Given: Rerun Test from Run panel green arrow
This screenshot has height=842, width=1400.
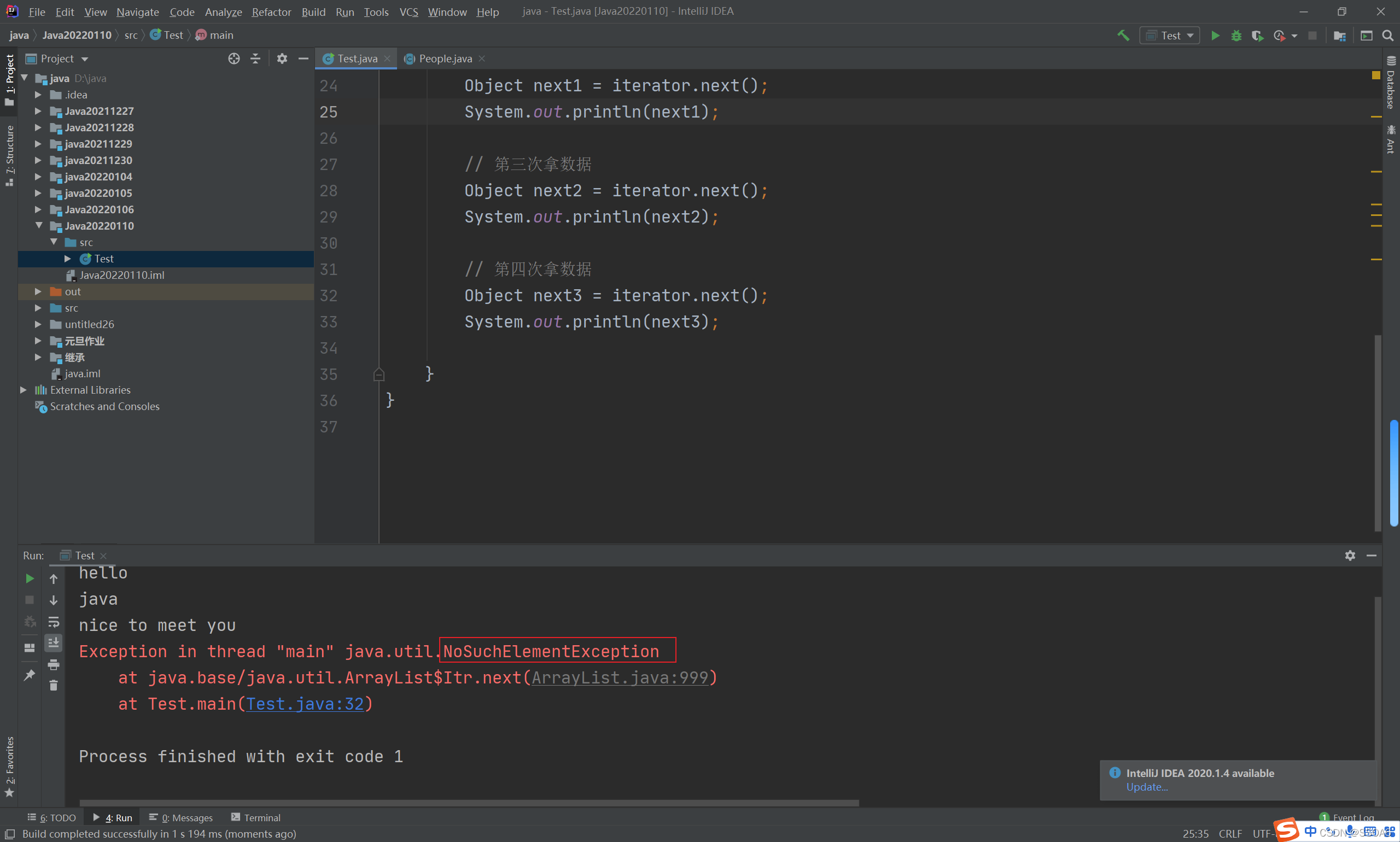Looking at the screenshot, I should tap(30, 578).
